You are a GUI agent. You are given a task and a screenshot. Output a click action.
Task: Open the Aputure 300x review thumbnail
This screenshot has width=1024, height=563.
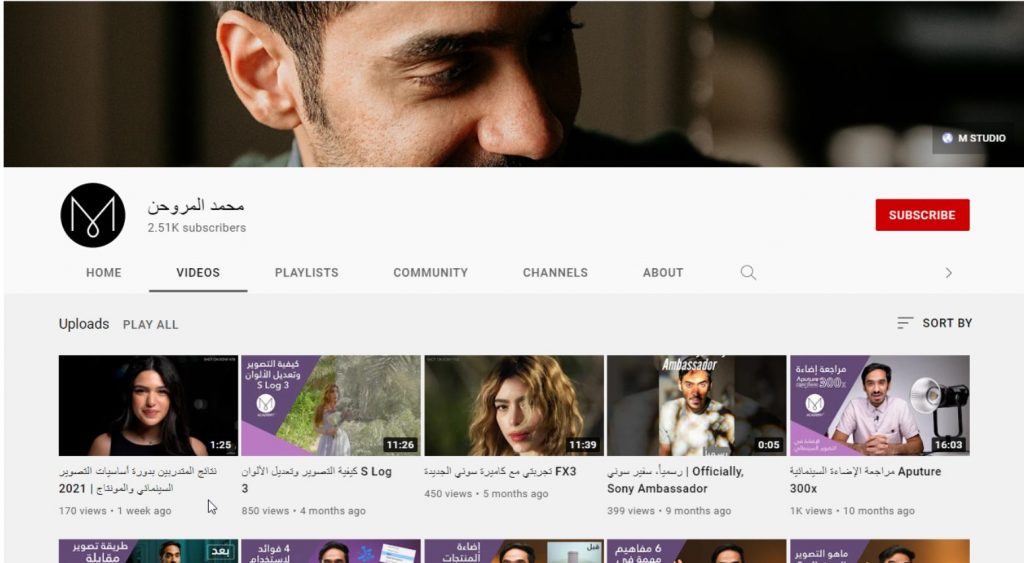(880, 406)
